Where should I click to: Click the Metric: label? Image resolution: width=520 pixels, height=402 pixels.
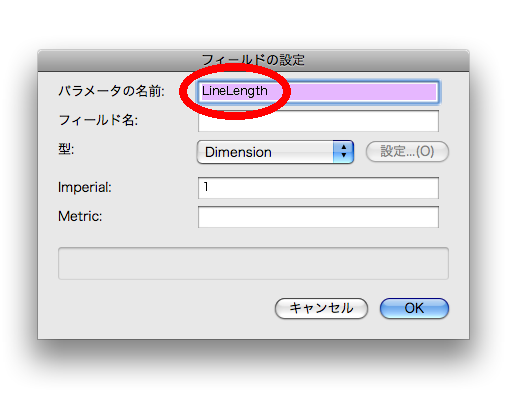[x=80, y=216]
